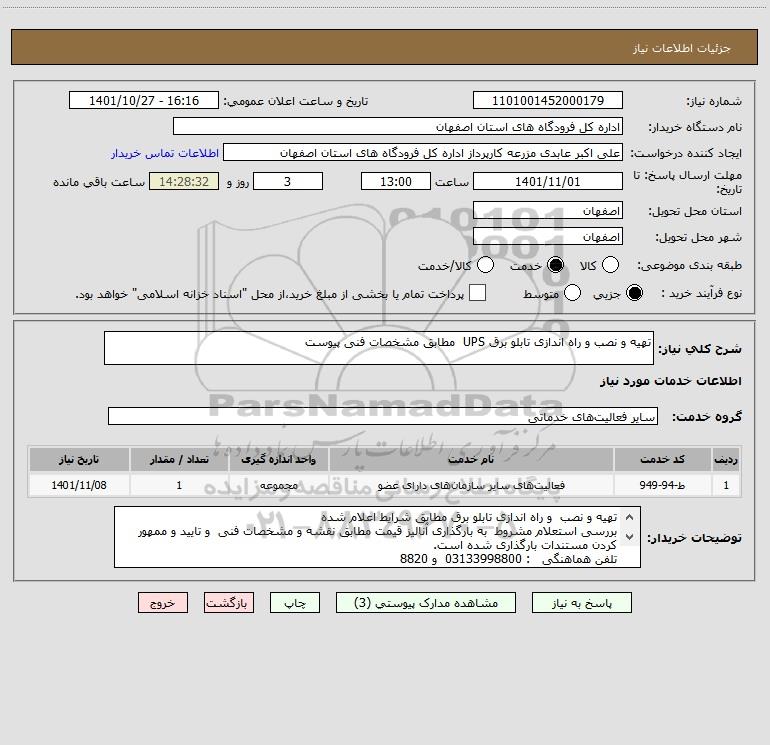
Task: Click the شماره نیاز field 1101001452000179
Action: tap(548, 101)
